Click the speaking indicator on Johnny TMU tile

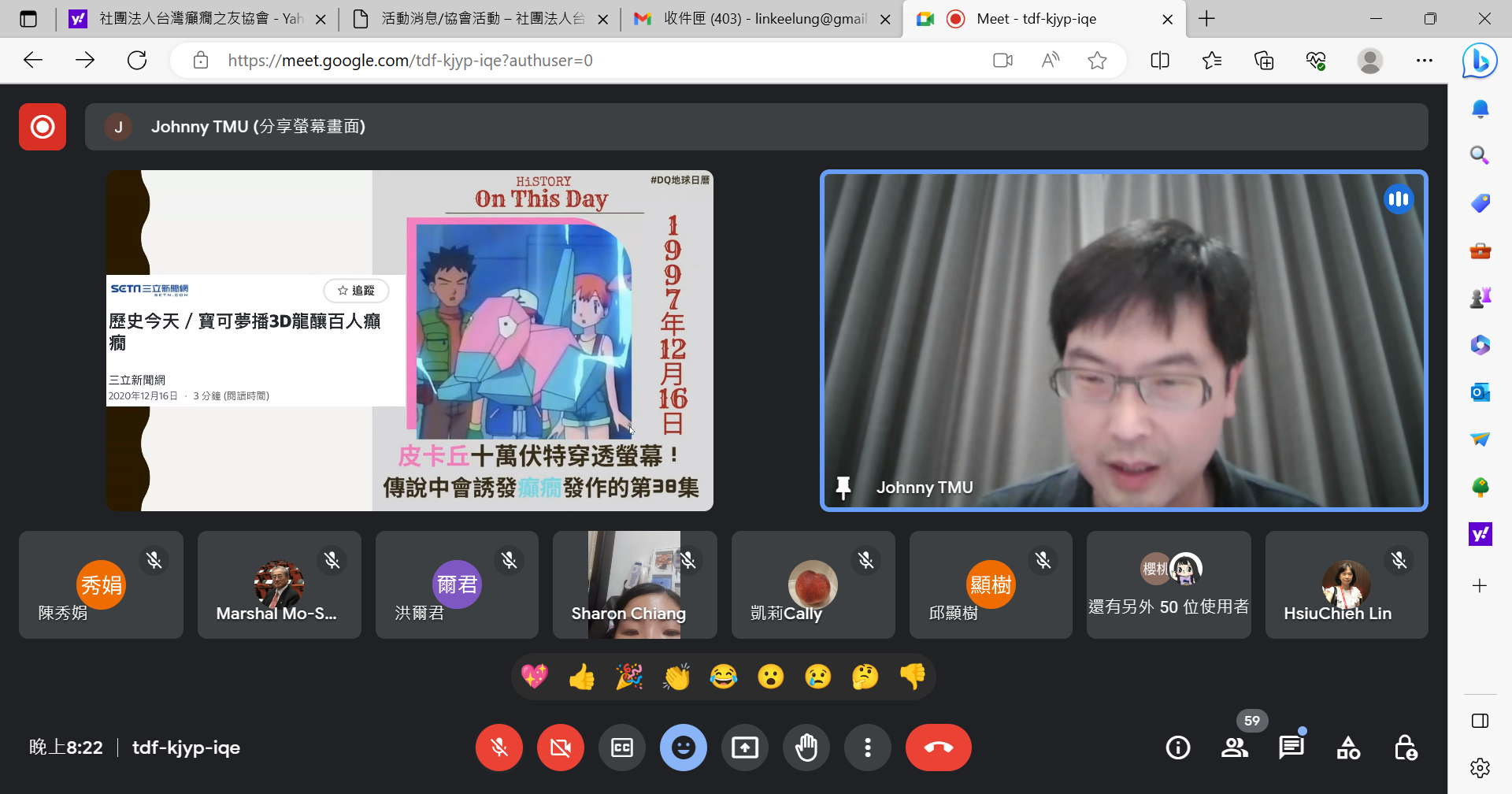coord(1399,199)
